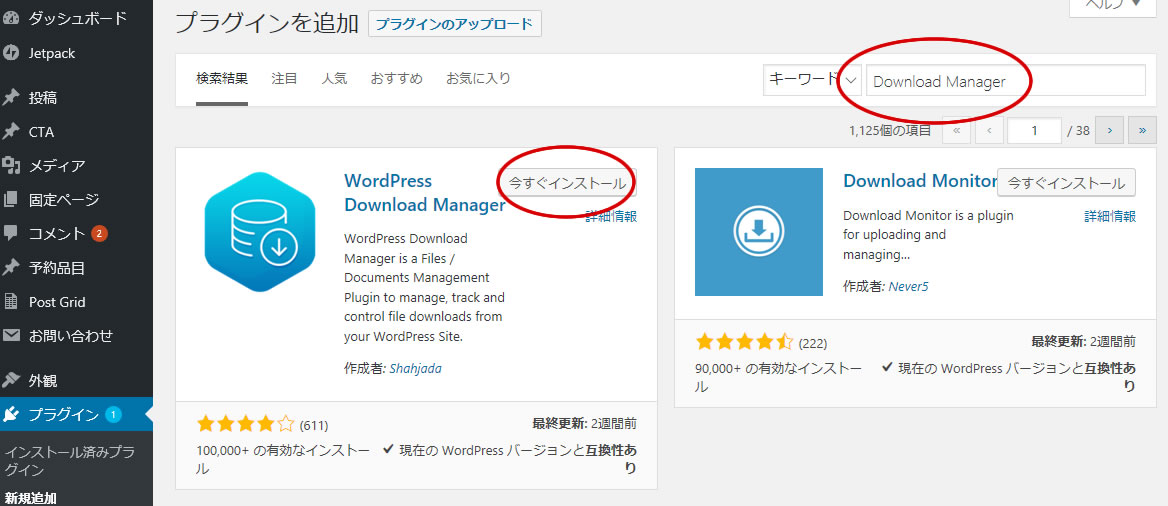Click the Jetpack icon in sidebar
The width and height of the screenshot is (1168, 506).
tap(11, 53)
